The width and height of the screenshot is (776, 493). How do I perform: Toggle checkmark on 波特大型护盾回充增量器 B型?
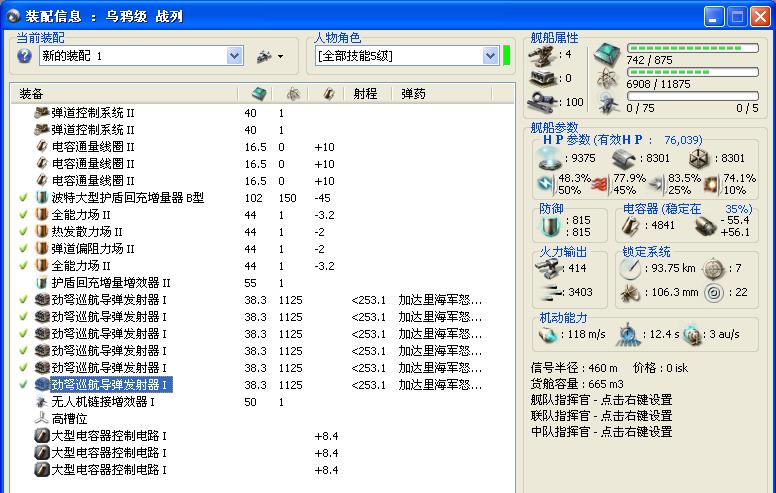23,198
